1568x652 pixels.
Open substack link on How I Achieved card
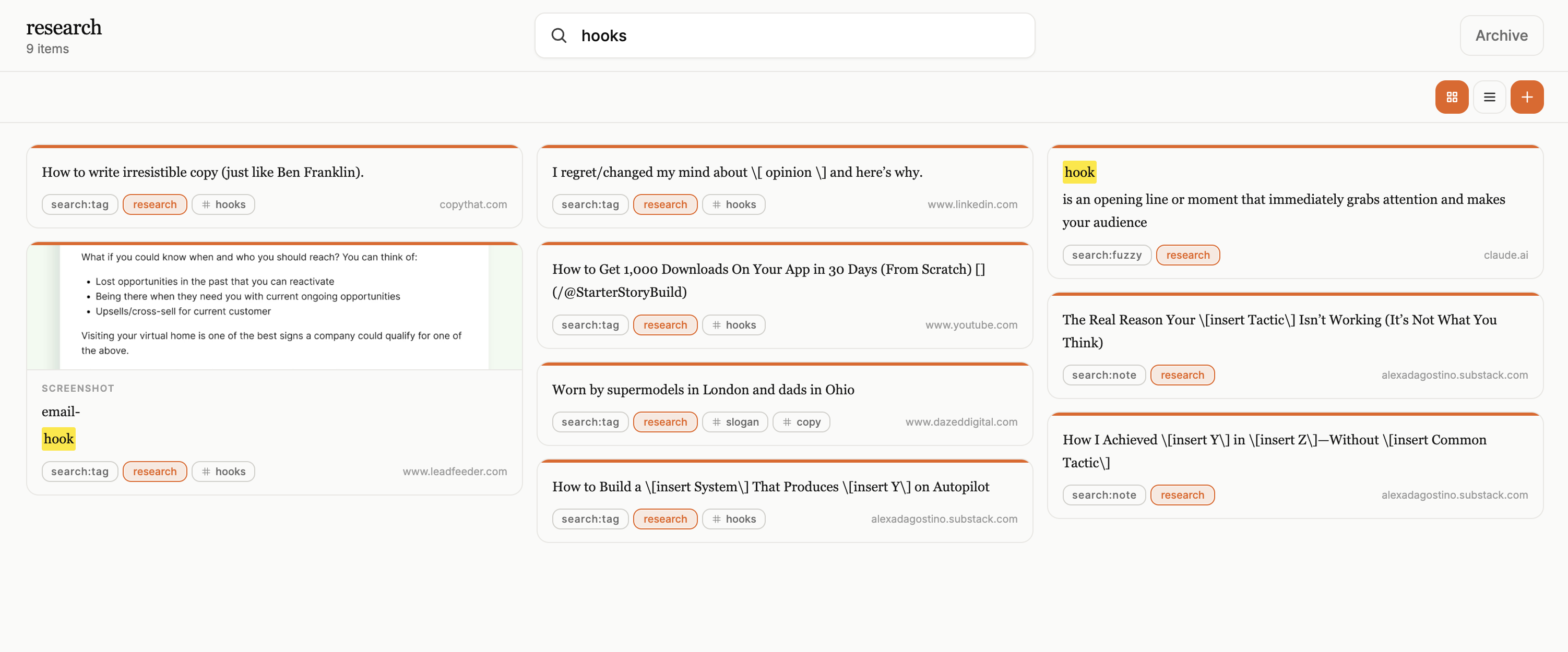[x=1454, y=494]
